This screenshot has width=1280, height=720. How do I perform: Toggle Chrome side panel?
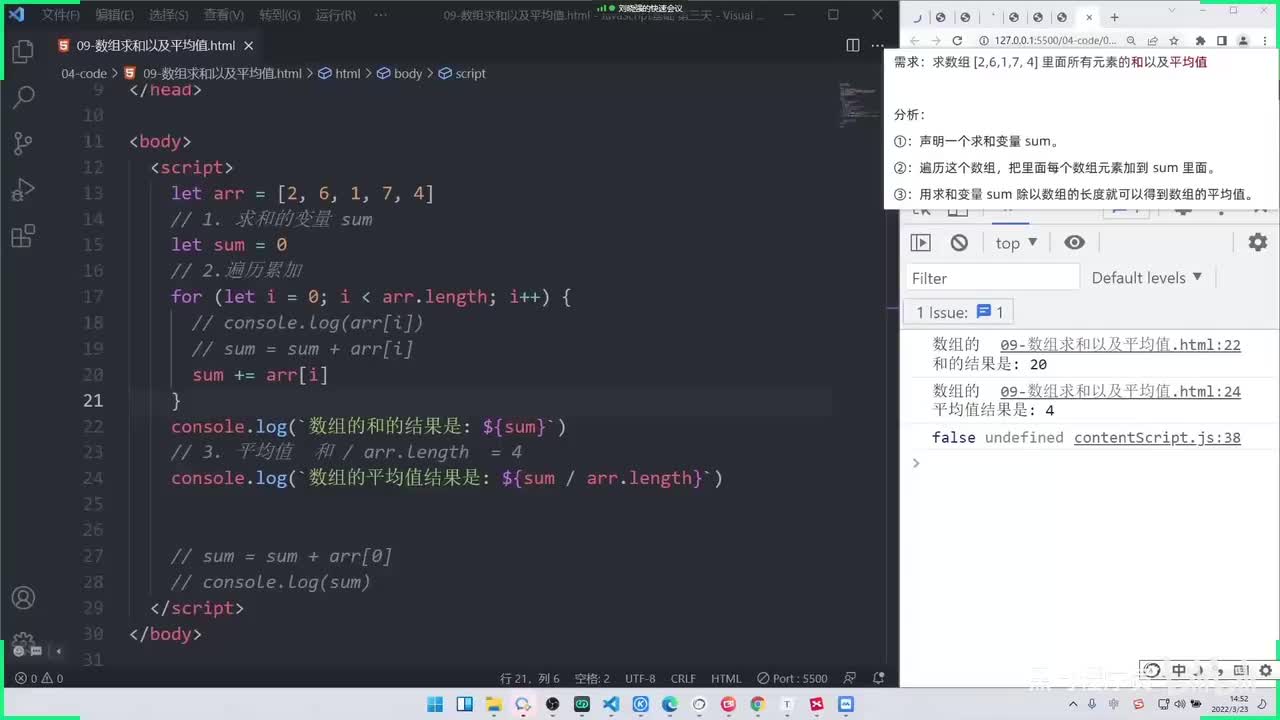pos(1221,41)
